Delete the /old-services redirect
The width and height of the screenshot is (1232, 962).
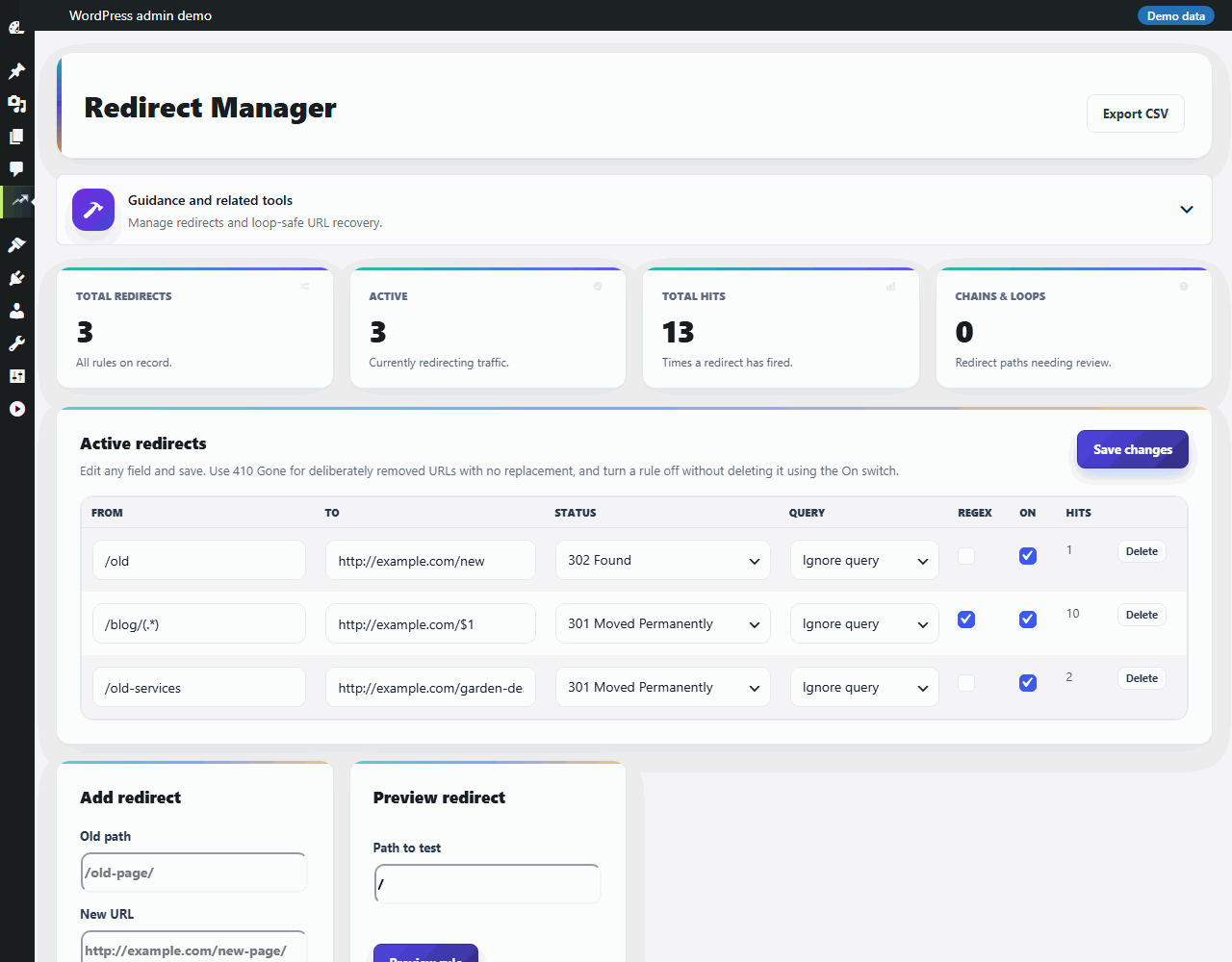1142,678
